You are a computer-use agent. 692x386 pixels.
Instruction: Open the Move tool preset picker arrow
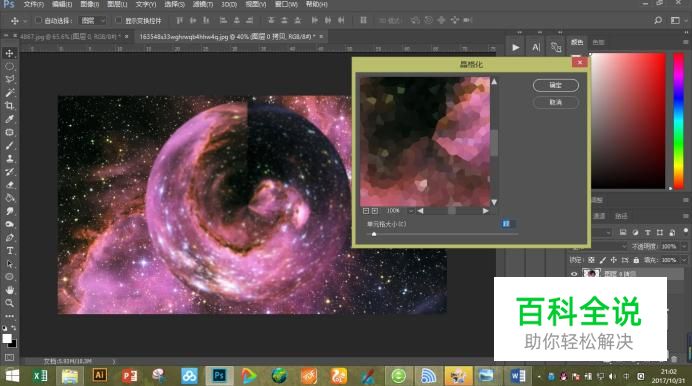point(25,21)
